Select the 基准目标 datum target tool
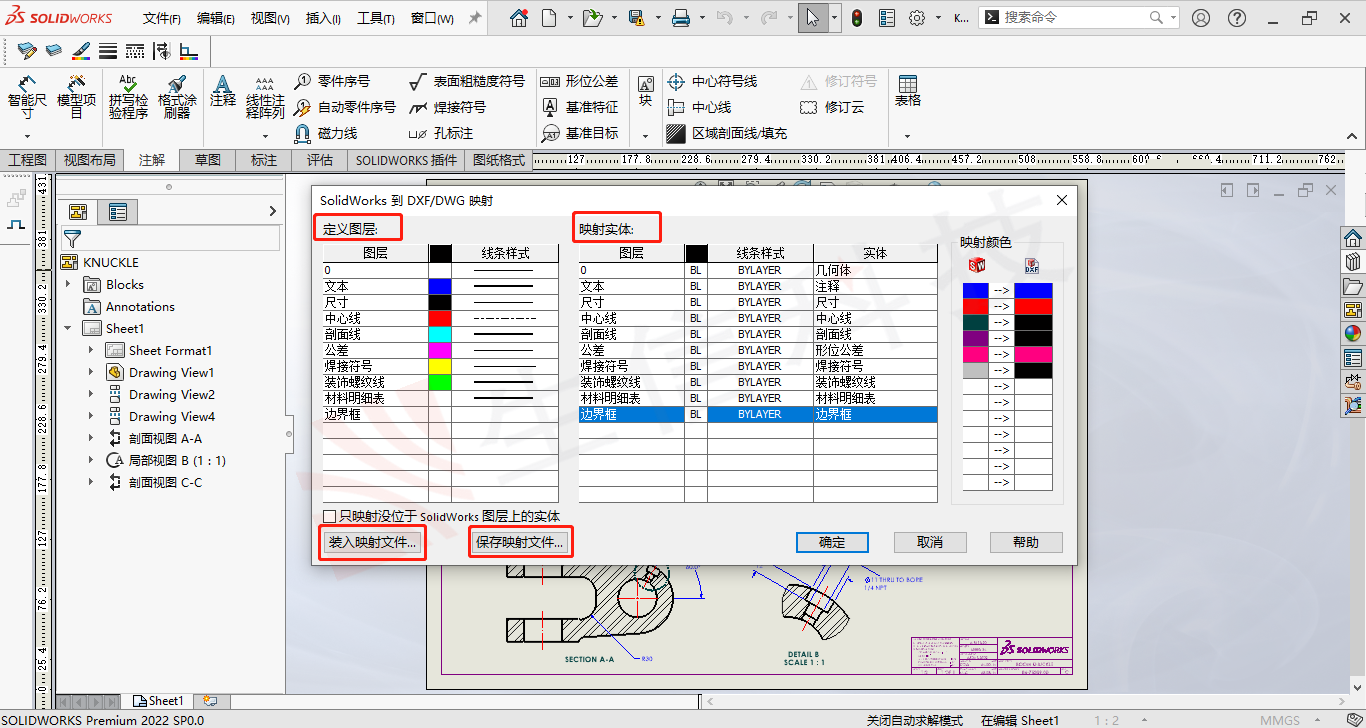 point(580,133)
